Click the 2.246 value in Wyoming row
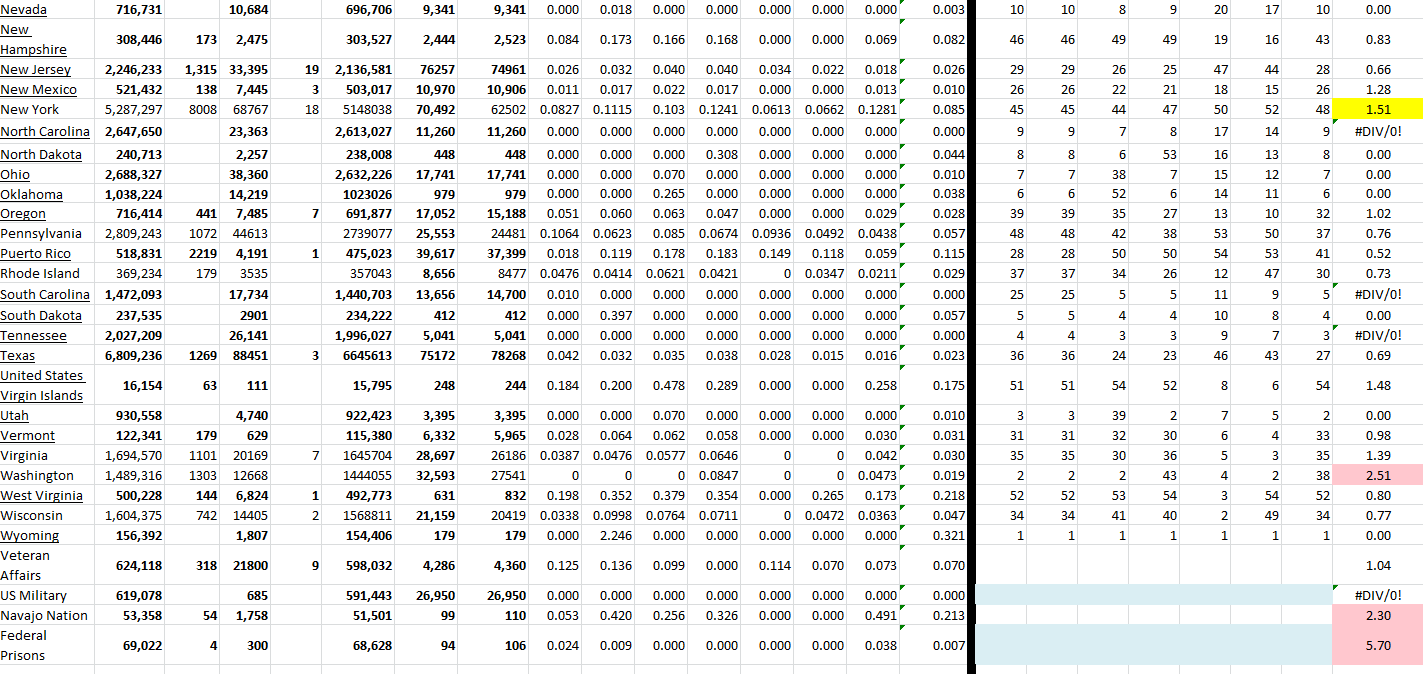This screenshot has width=1423, height=674. (614, 536)
